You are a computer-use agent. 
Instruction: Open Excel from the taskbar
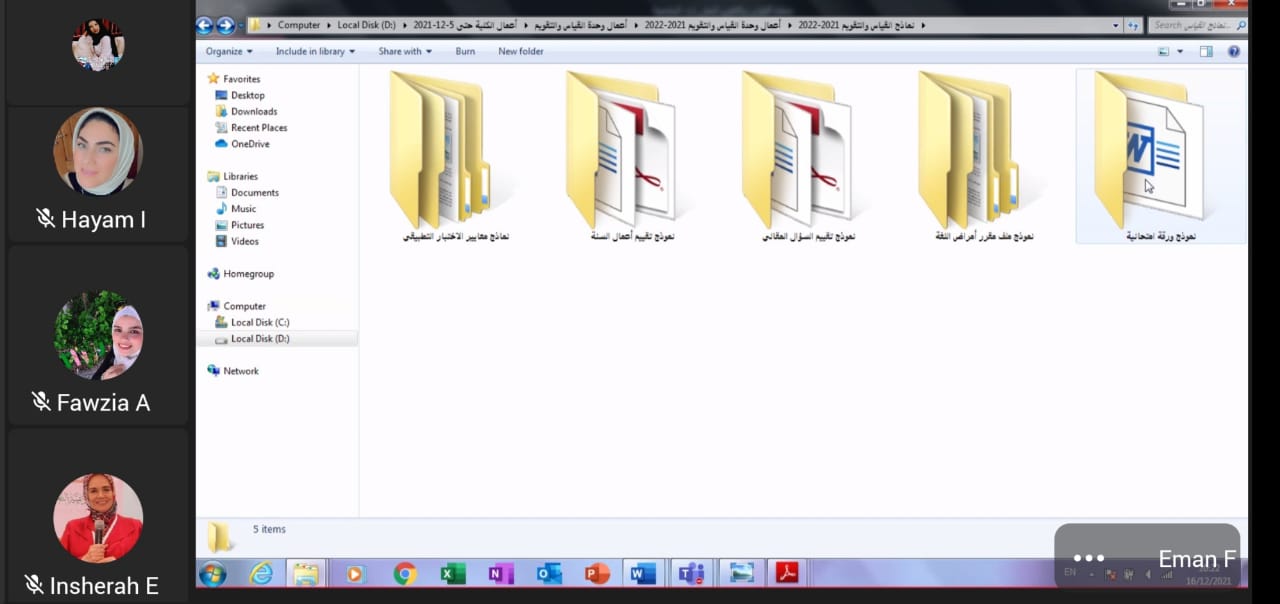(x=453, y=573)
